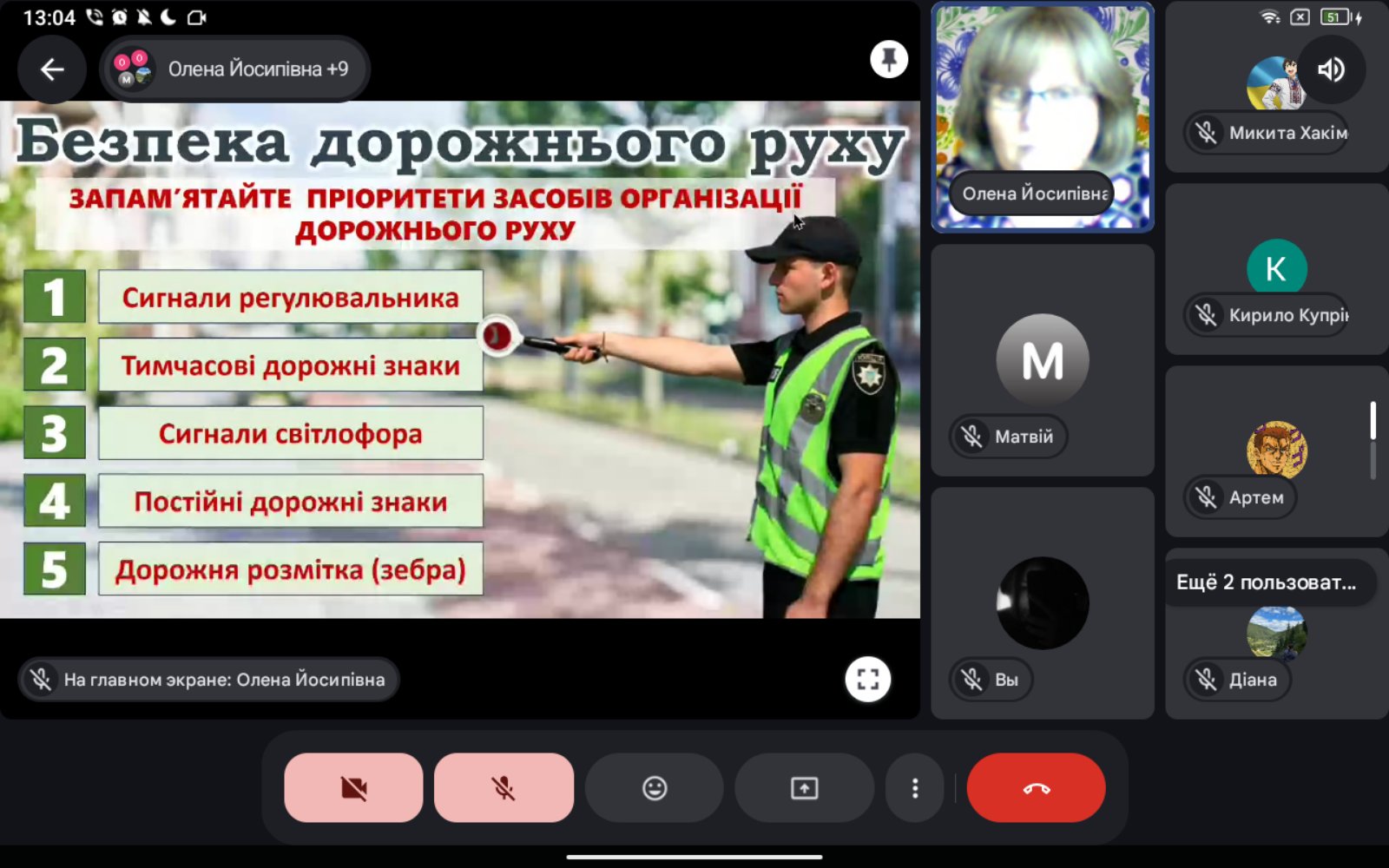Tap the navigation gesture bar at the bottom
Viewport: 1389px width, 868px height.
694,858
